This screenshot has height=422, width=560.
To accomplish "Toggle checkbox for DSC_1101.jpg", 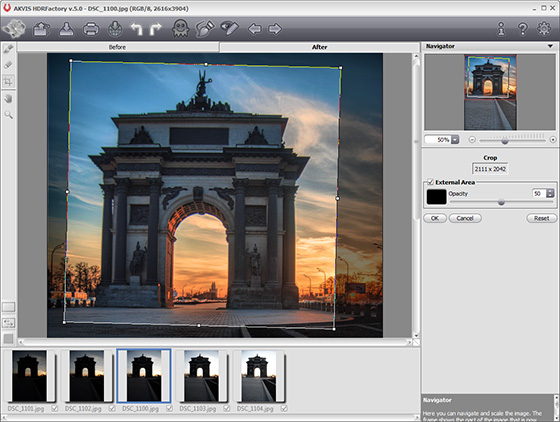I will (x=55, y=408).
